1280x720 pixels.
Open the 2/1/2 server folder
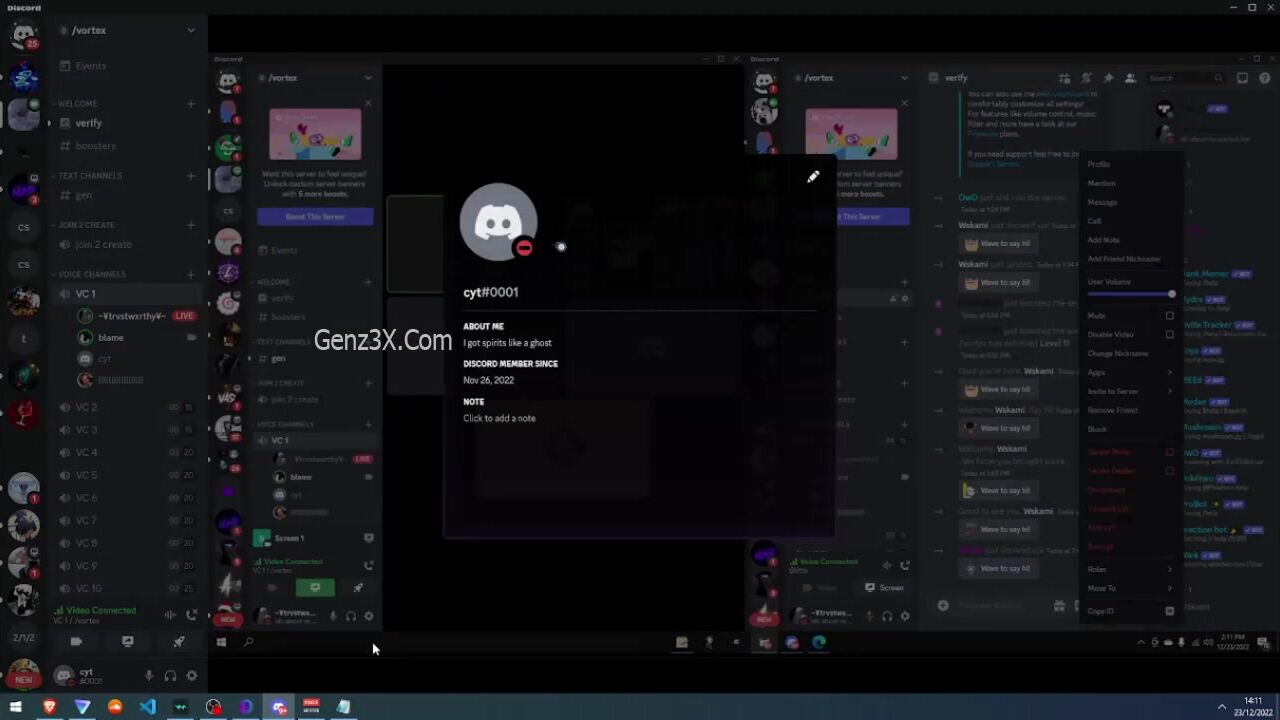click(23, 638)
